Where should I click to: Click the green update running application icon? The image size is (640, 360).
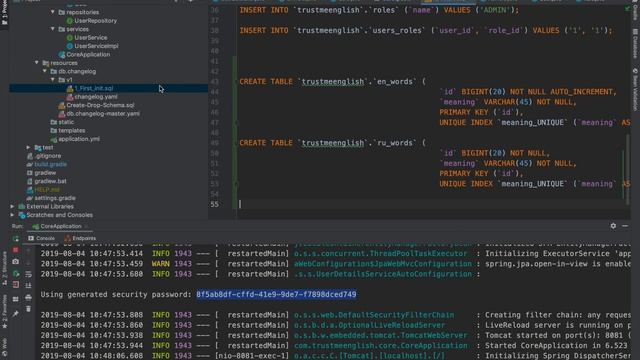click(16, 273)
